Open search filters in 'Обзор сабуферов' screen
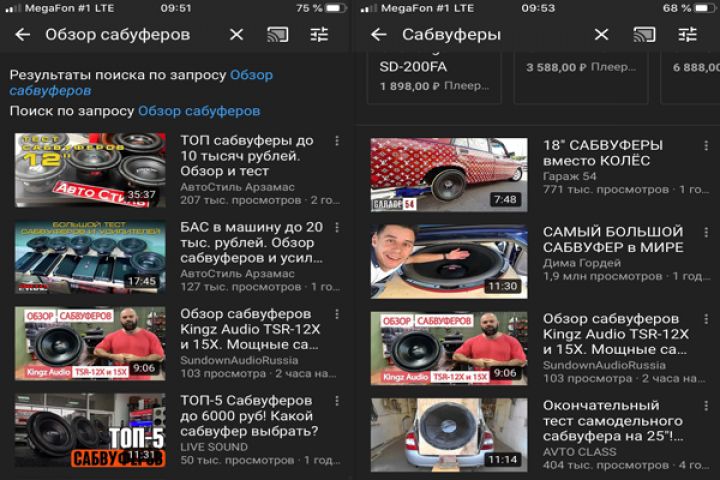Screen dimensions: 720x480 [319, 34]
